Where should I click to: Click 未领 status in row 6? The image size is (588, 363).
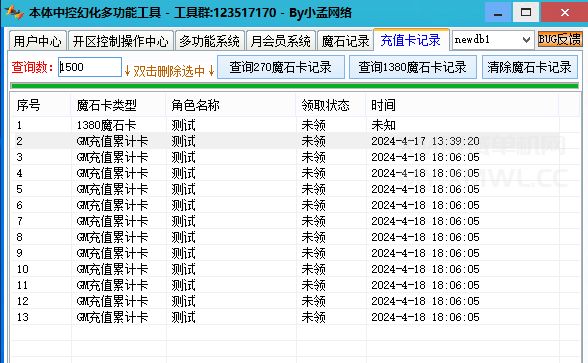[314, 205]
